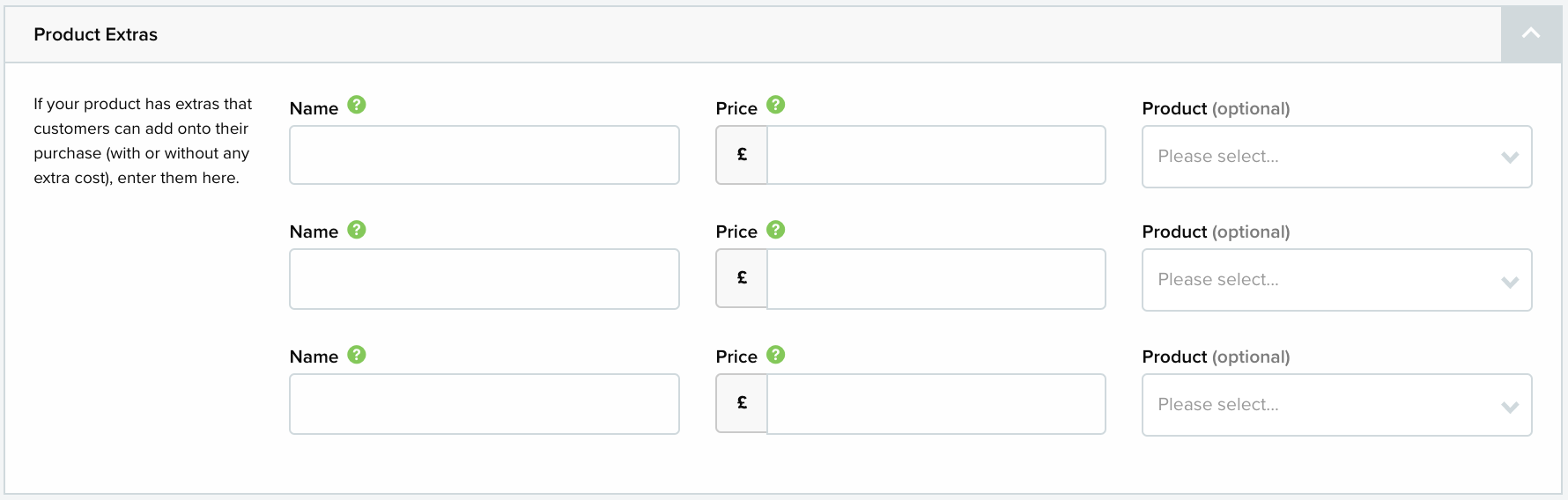Collapse the Product Extras panel with the chevron
Viewport: 1568px width, 500px height.
tap(1531, 34)
